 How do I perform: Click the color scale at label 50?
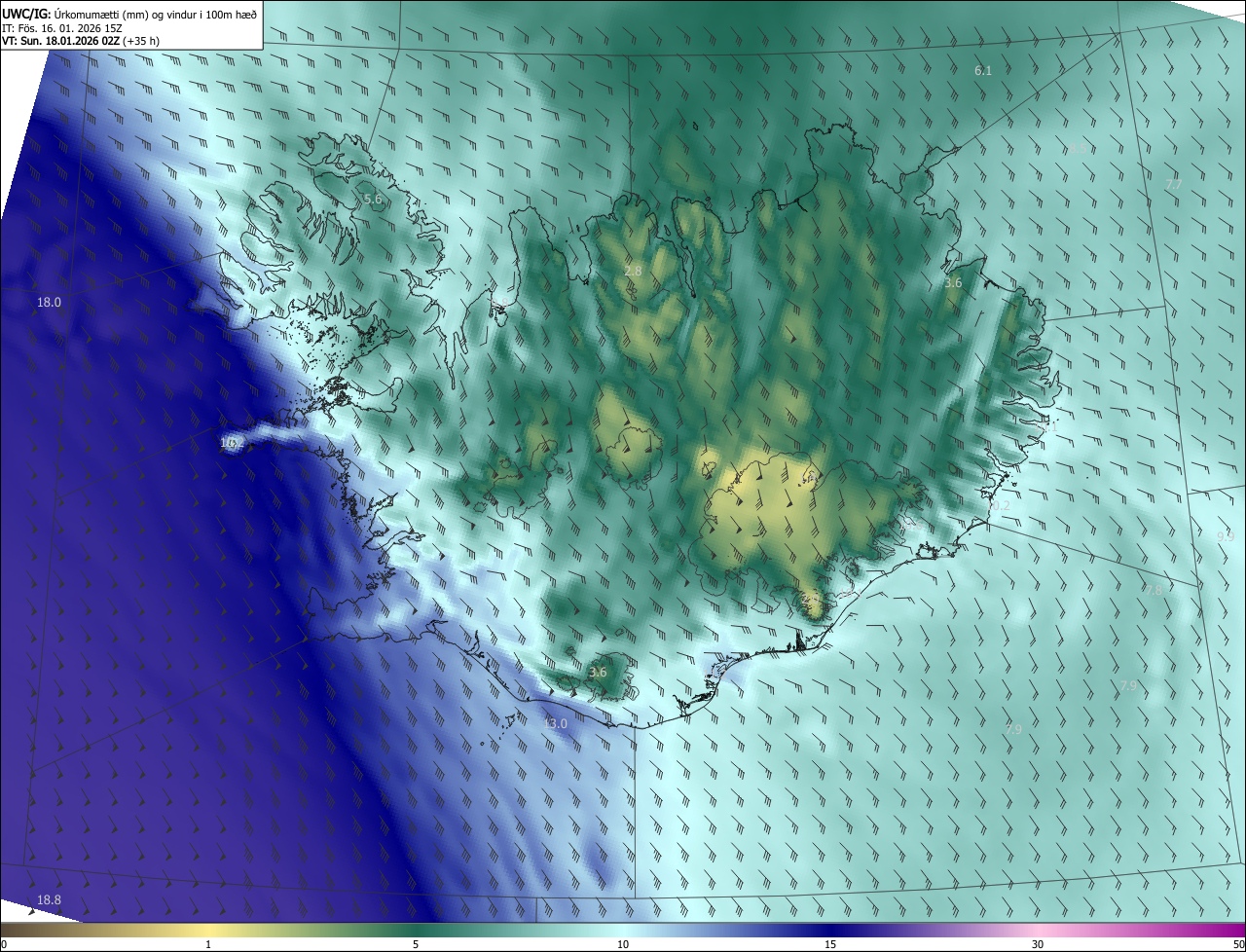(1238, 945)
